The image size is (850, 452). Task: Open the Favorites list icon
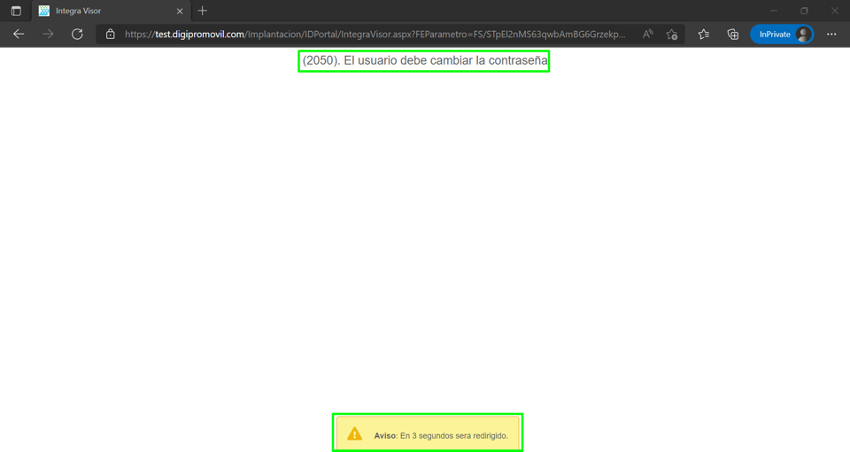[x=704, y=34]
